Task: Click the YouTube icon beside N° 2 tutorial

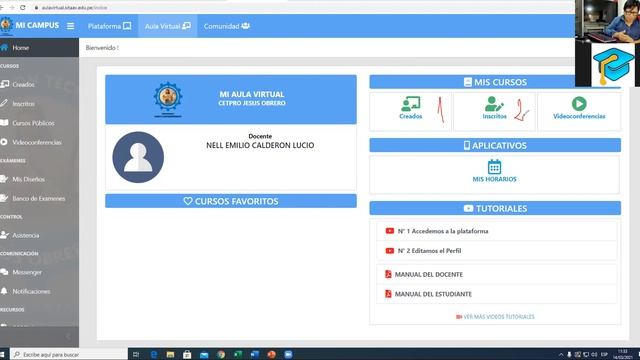Action: [x=390, y=251]
